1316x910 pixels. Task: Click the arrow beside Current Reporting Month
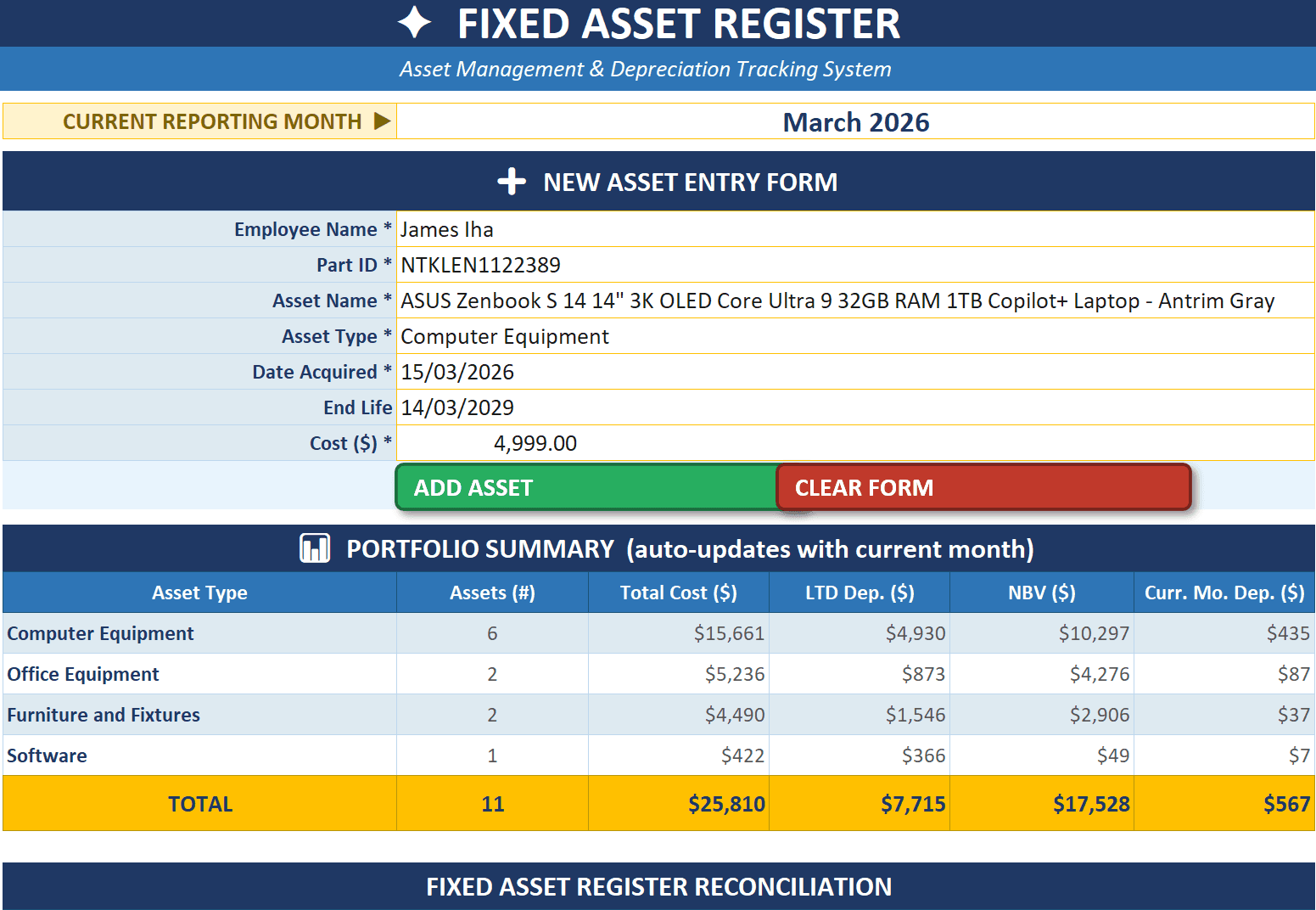tap(383, 121)
